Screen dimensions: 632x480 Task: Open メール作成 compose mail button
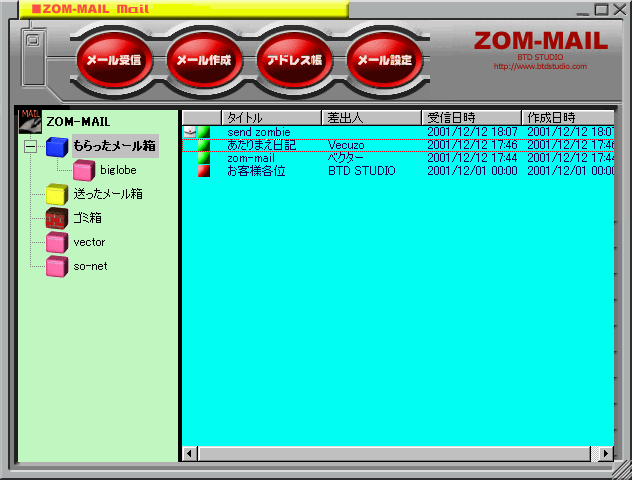point(204,60)
